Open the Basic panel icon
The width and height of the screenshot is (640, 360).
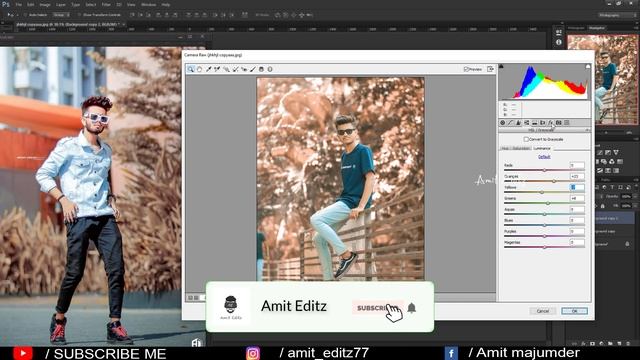(x=502, y=122)
